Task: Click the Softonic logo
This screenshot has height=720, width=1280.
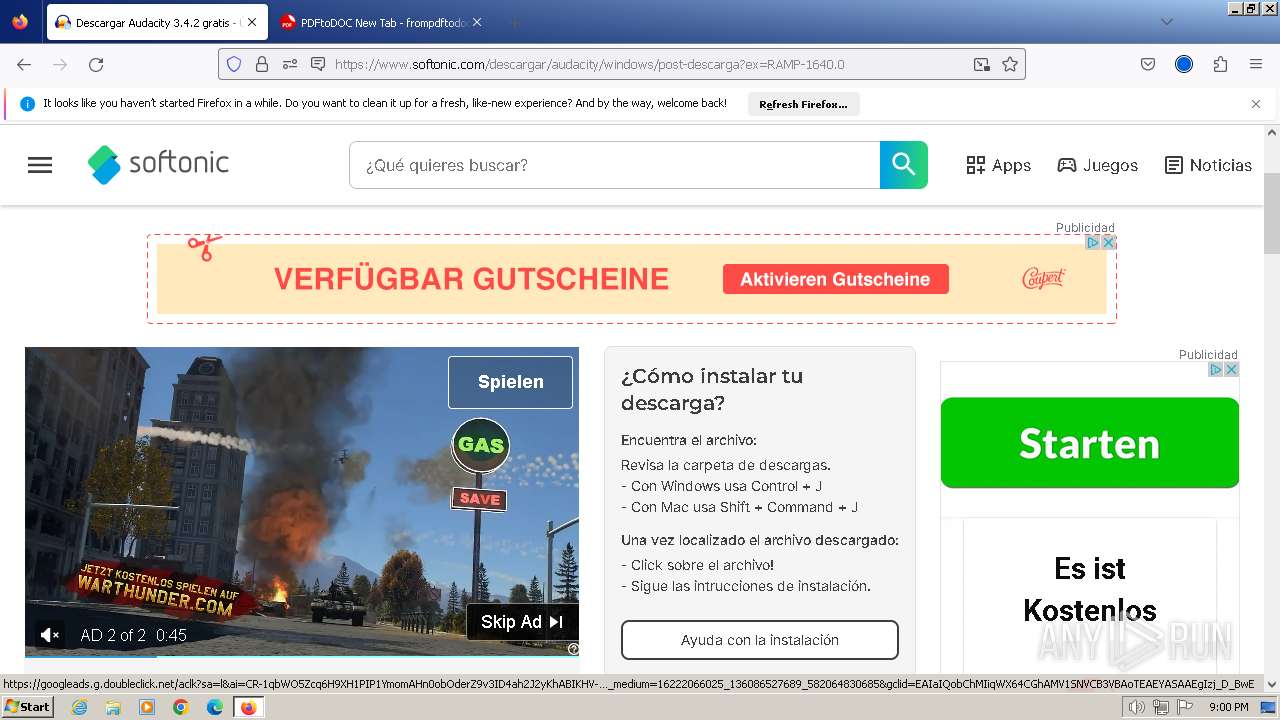Action: pos(158,164)
